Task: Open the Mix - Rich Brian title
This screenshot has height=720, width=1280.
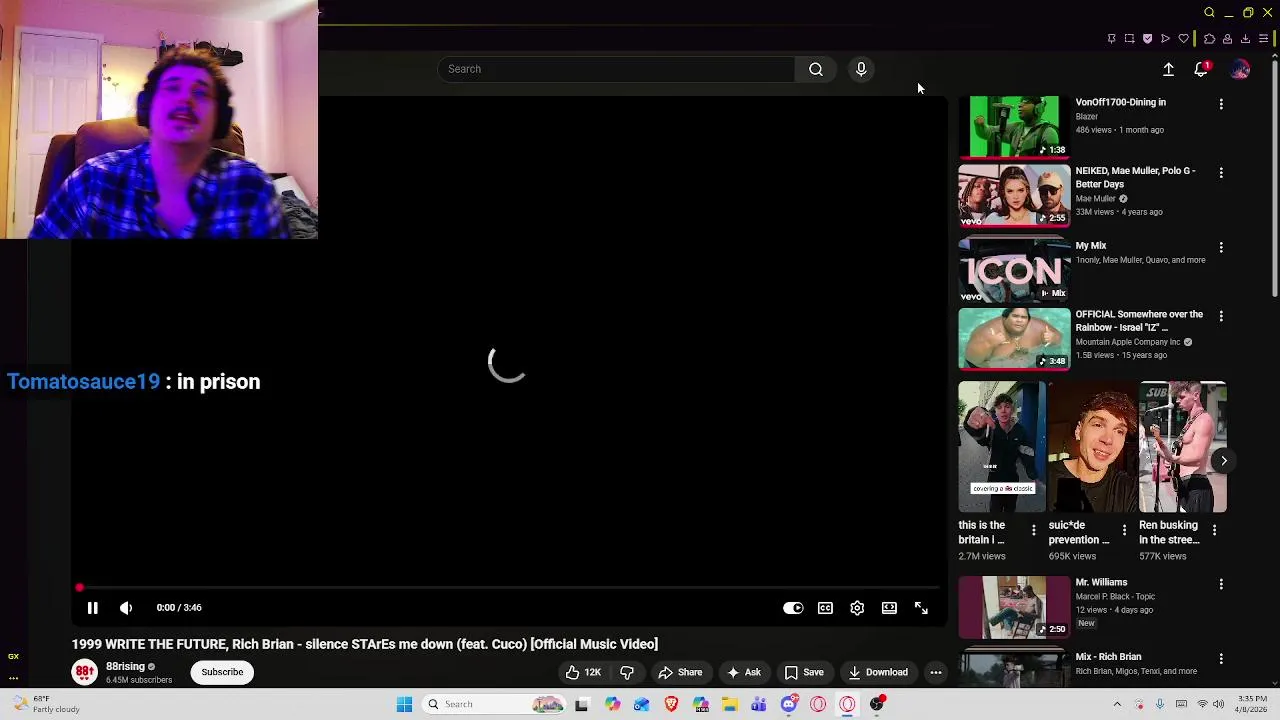Action: (x=1108, y=657)
